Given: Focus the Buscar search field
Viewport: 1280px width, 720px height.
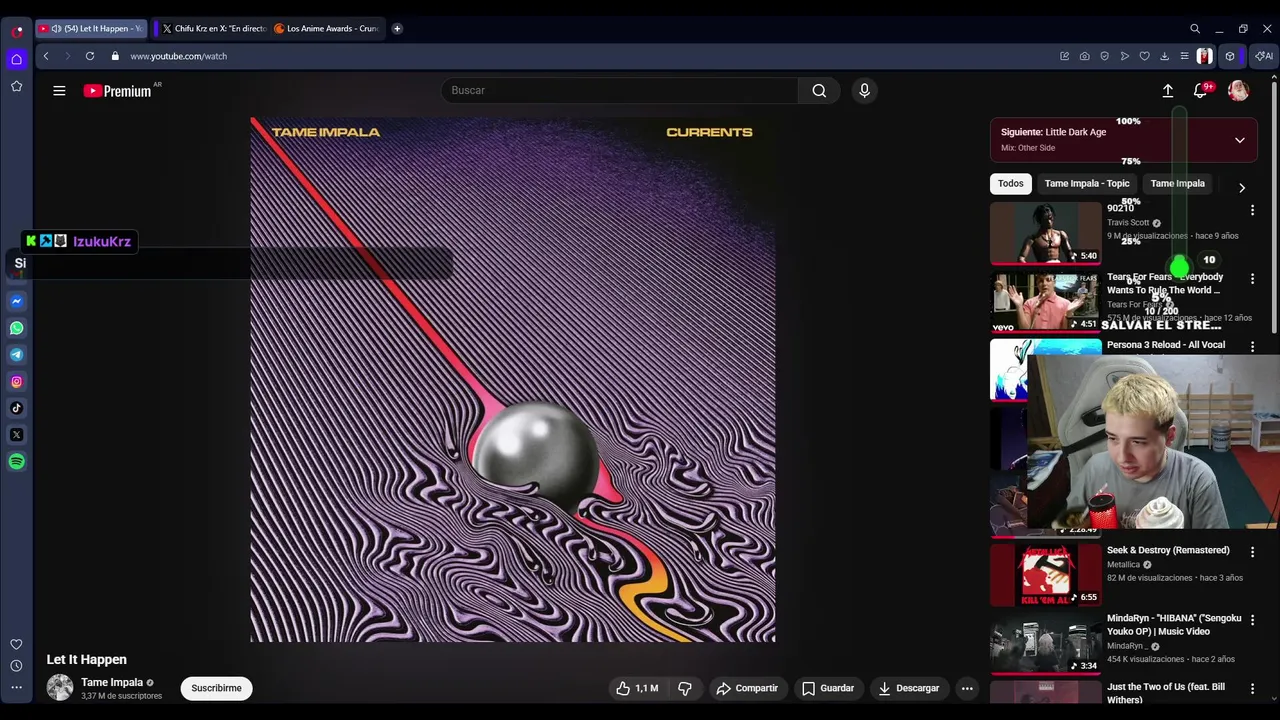Looking at the screenshot, I should 620,91.
